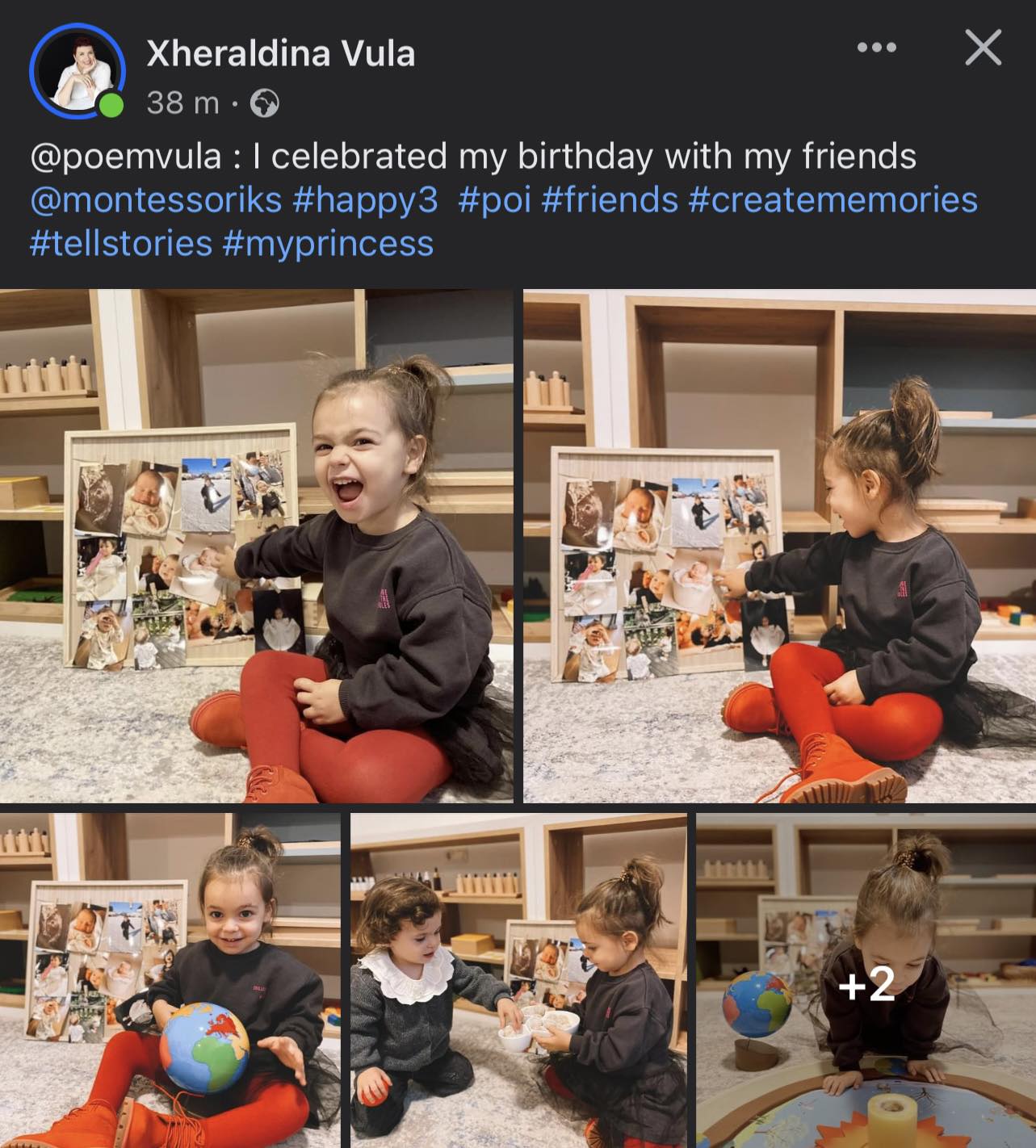1036x1148 pixels.
Task: Open the #tellstories hashtag
Action: coord(121,243)
